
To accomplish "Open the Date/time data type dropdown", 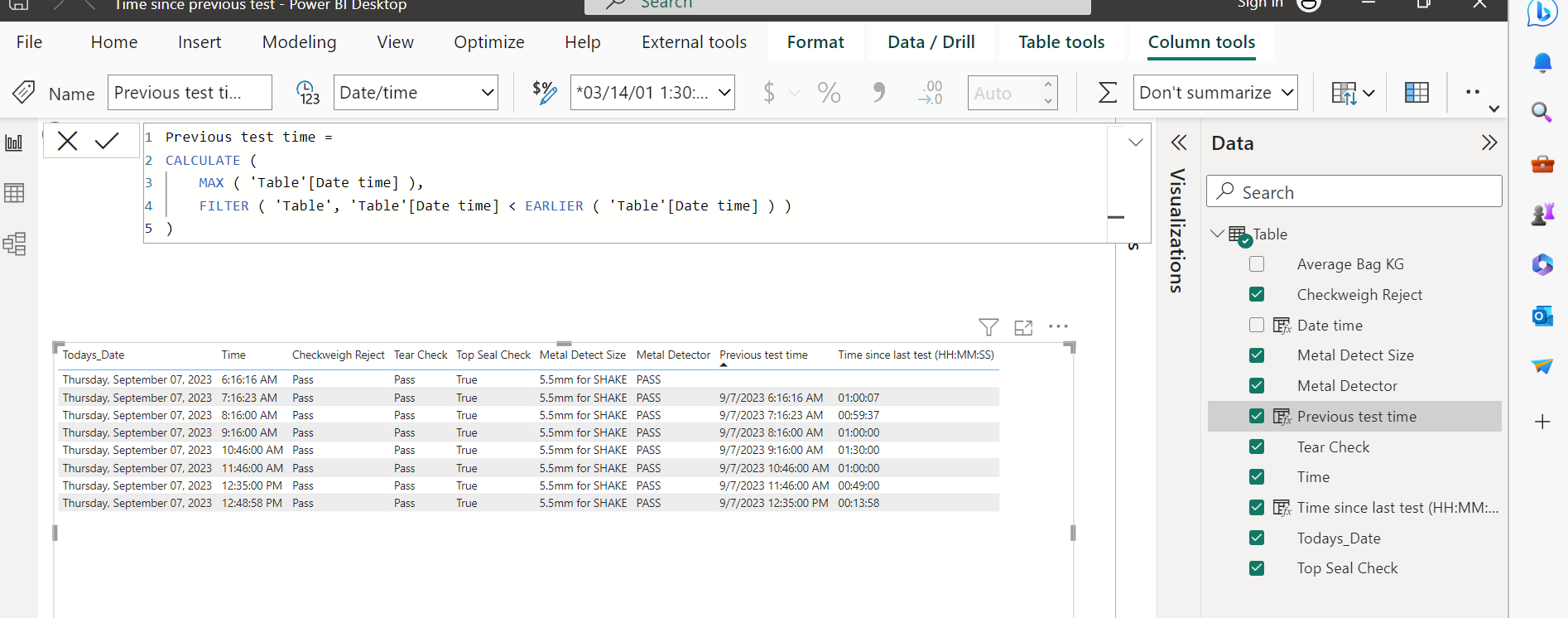I will pos(416,93).
